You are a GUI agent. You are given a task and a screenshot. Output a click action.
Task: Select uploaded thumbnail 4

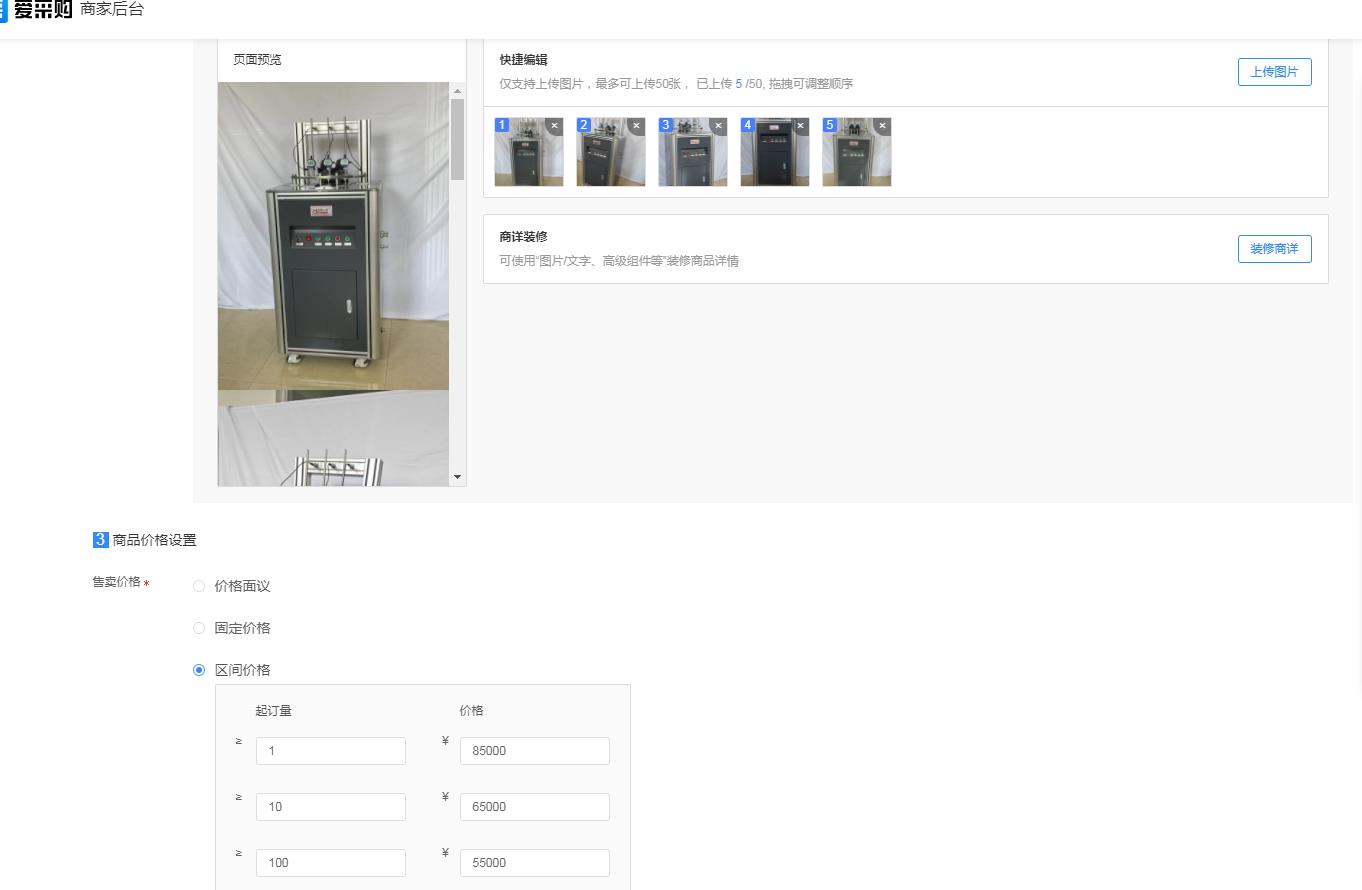pyautogui.click(x=775, y=152)
